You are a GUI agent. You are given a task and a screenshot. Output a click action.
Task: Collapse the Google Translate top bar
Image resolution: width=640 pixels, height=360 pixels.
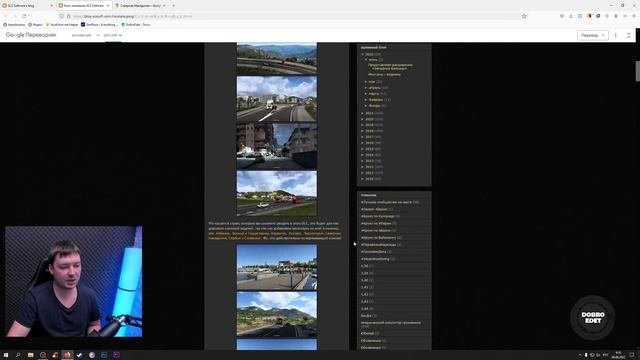click(x=629, y=36)
